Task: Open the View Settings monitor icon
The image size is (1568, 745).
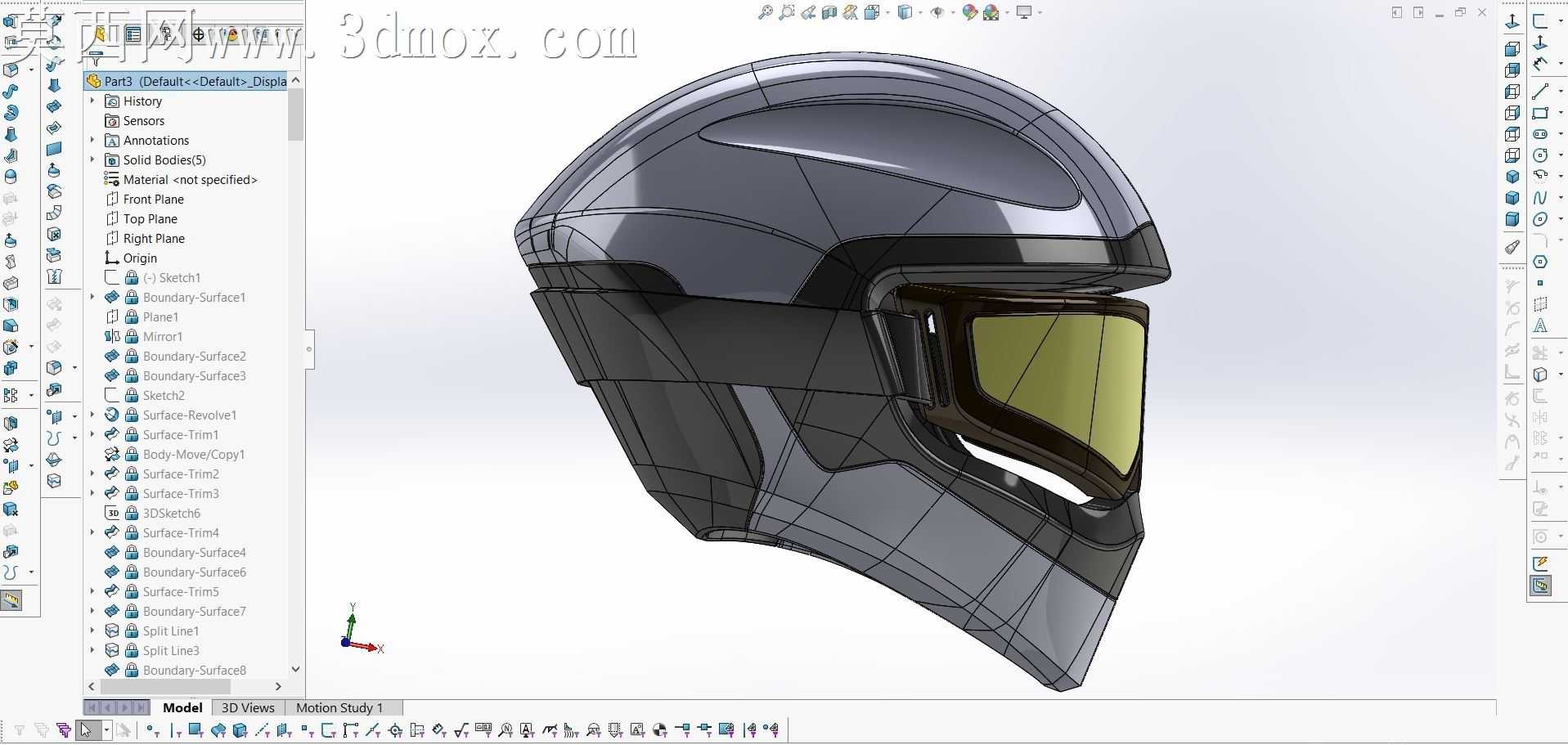Action: 1023,12
